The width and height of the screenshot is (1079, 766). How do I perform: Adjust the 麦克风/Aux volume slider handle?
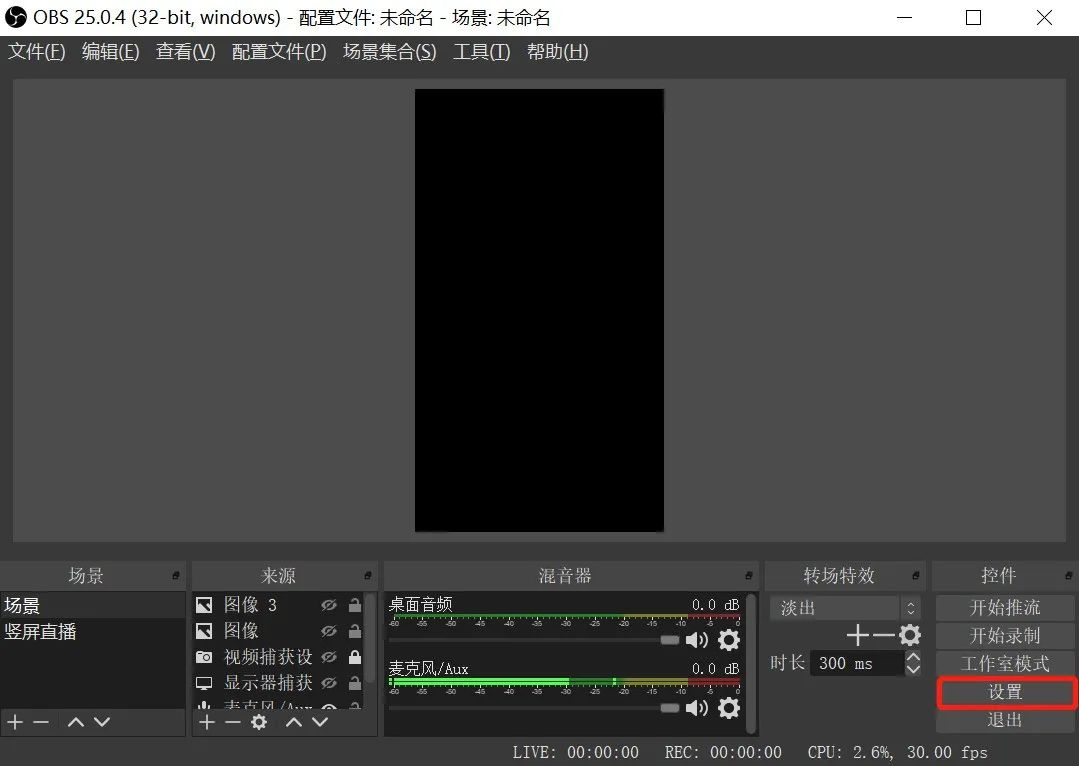click(x=670, y=708)
